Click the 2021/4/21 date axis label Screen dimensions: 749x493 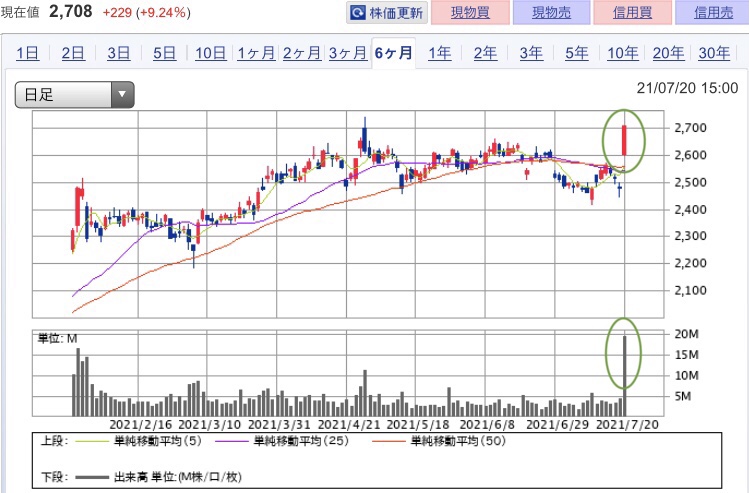(x=349, y=424)
